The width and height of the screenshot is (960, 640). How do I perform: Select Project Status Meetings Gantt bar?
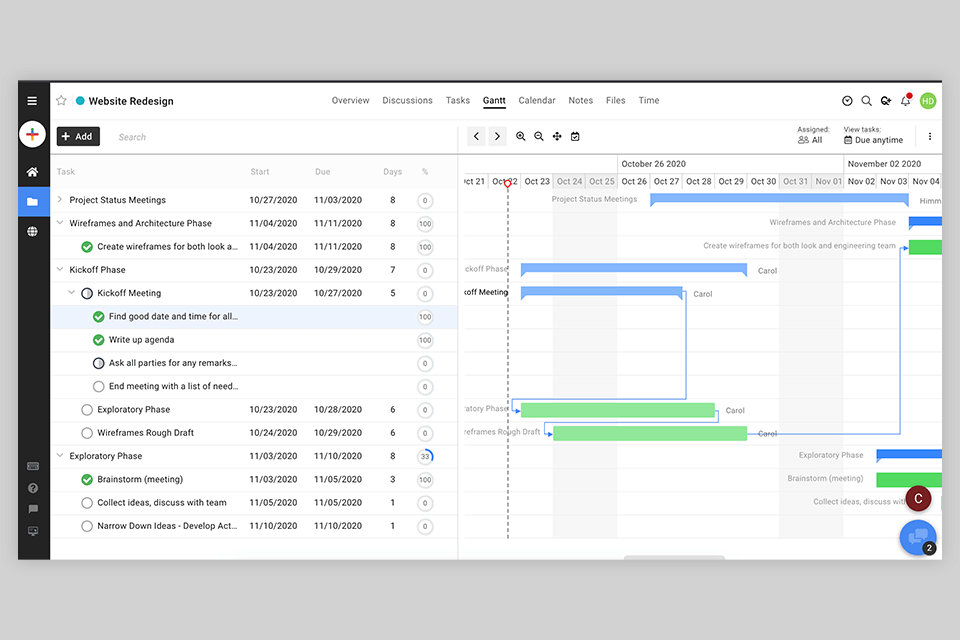coord(779,200)
